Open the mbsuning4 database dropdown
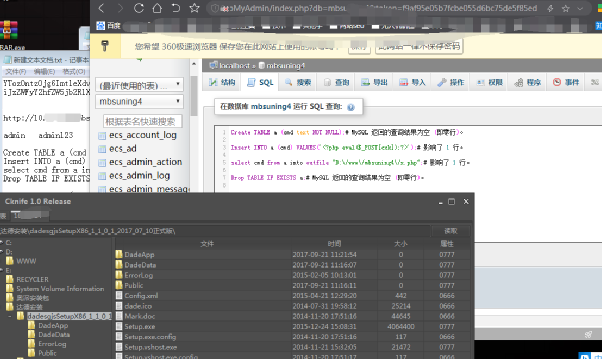Viewport: 602px width, 360px height. coord(139,102)
